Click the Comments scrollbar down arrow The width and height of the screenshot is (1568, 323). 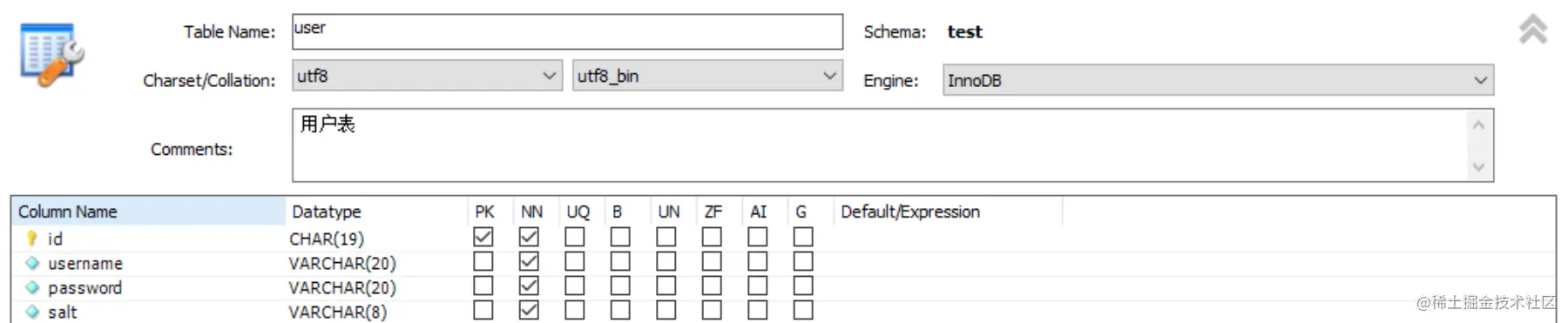pyautogui.click(x=1478, y=166)
